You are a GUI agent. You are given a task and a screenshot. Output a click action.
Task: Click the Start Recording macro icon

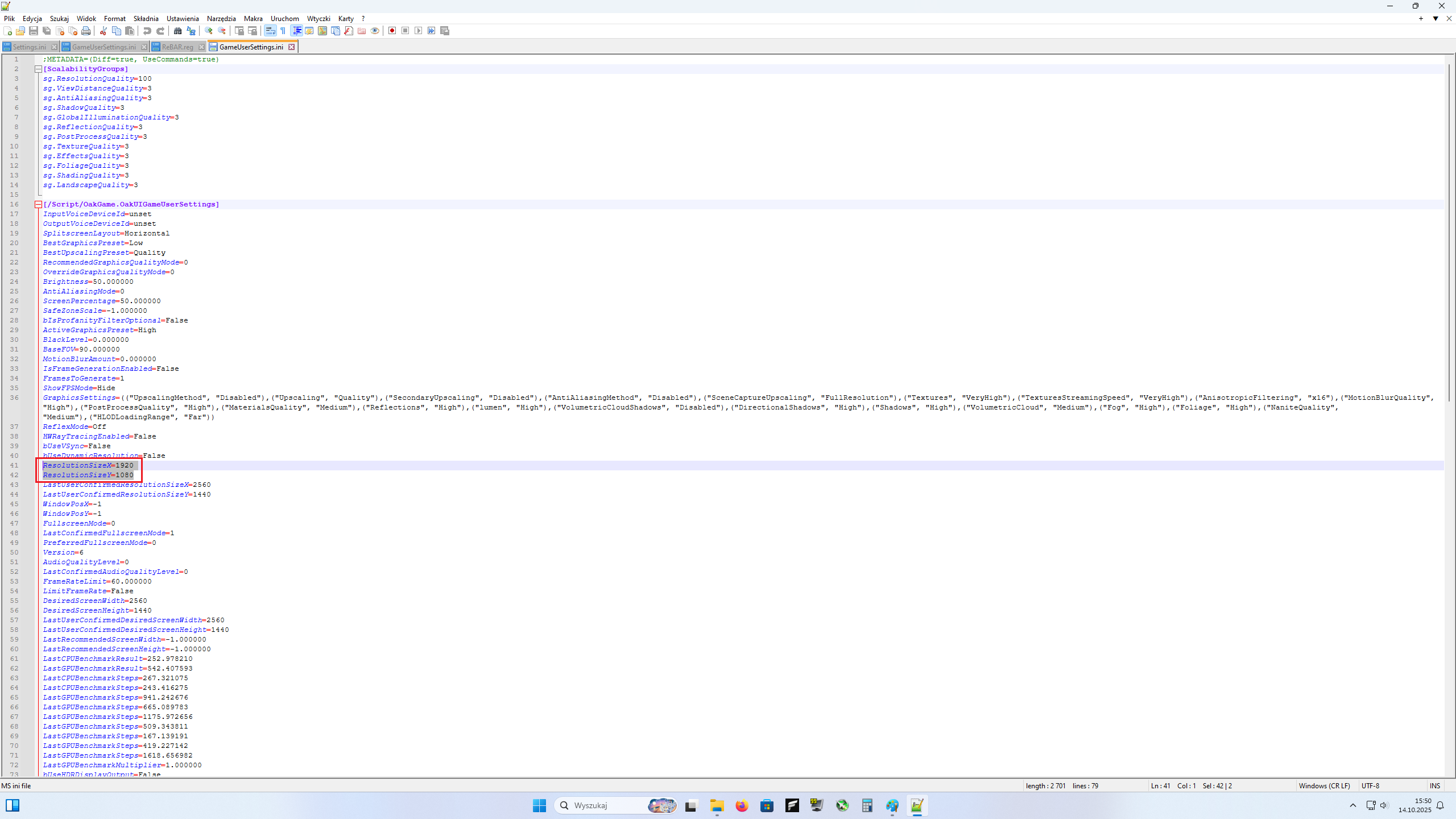392,31
